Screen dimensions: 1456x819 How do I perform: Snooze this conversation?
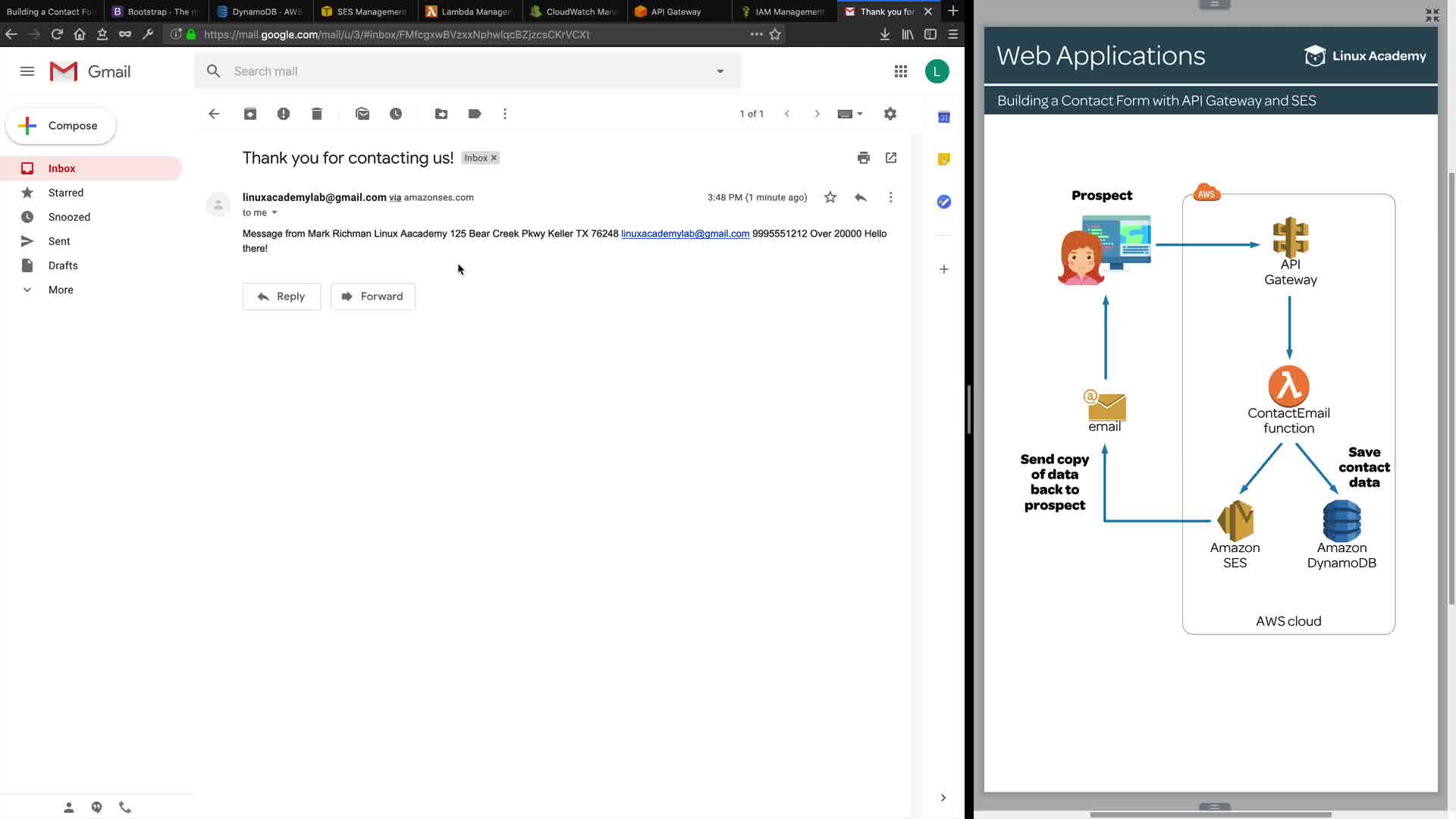[x=396, y=114]
